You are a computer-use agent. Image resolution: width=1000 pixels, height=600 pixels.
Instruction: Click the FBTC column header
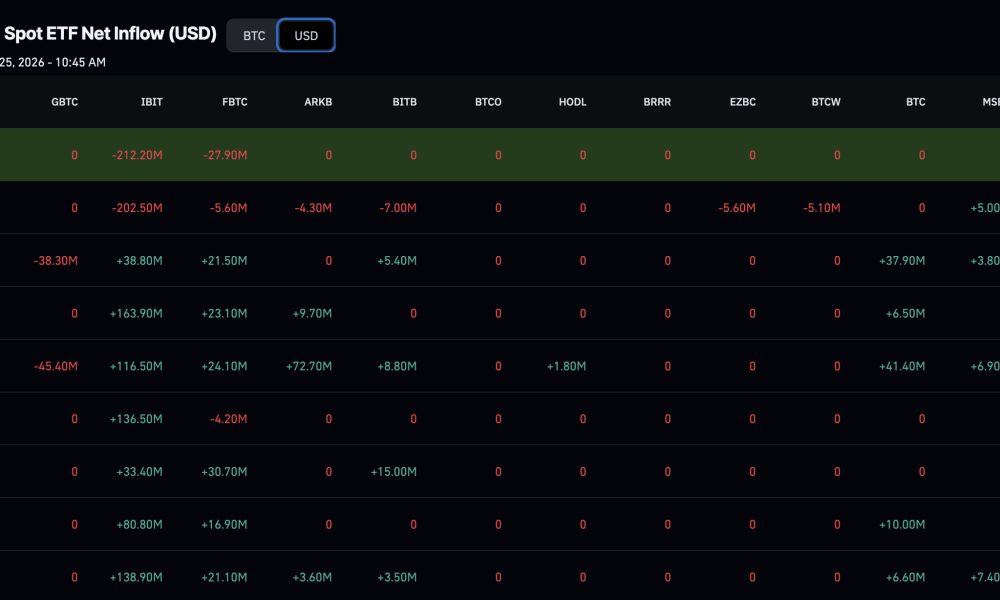[x=235, y=102]
